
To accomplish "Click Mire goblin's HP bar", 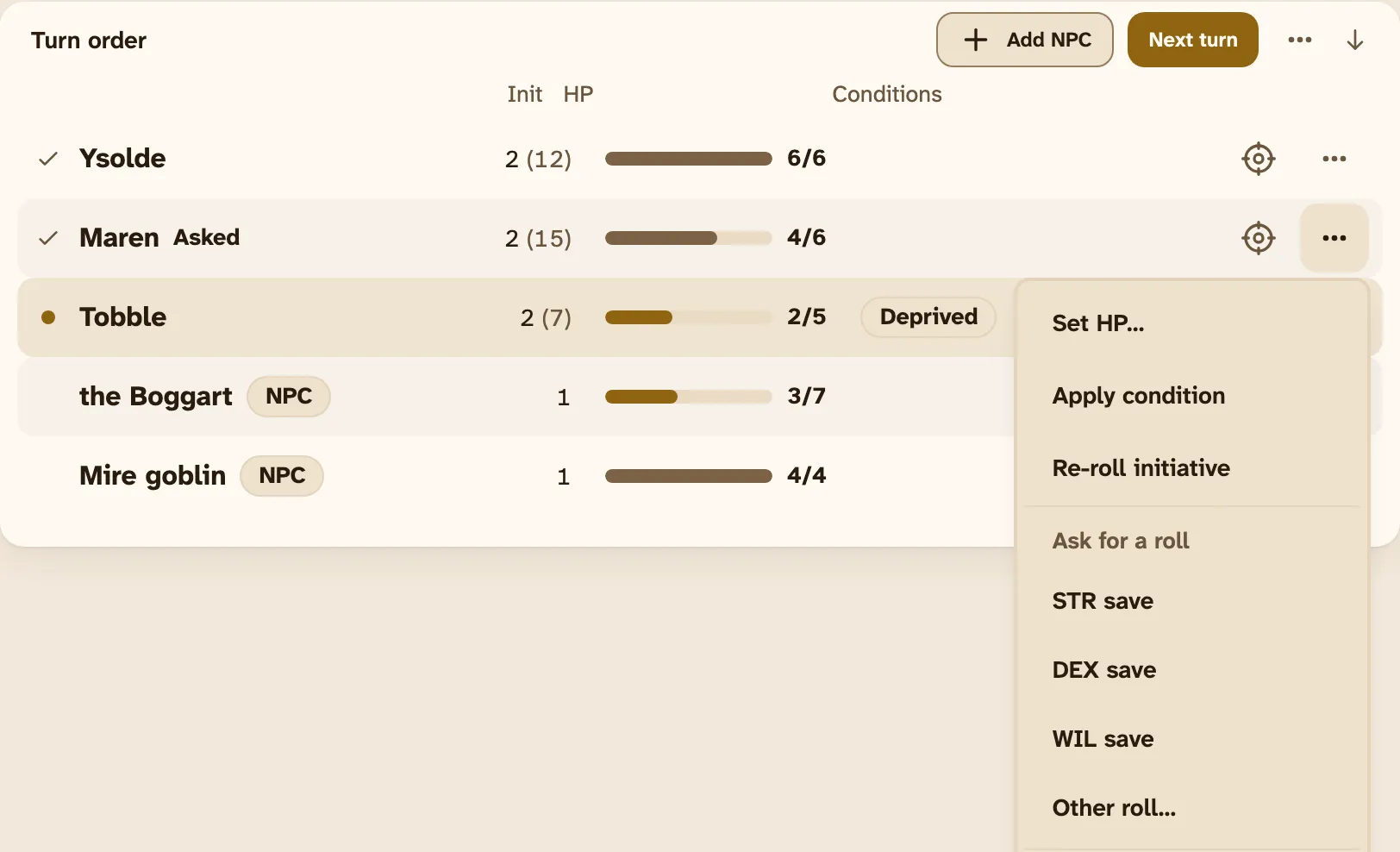I will pos(689,476).
